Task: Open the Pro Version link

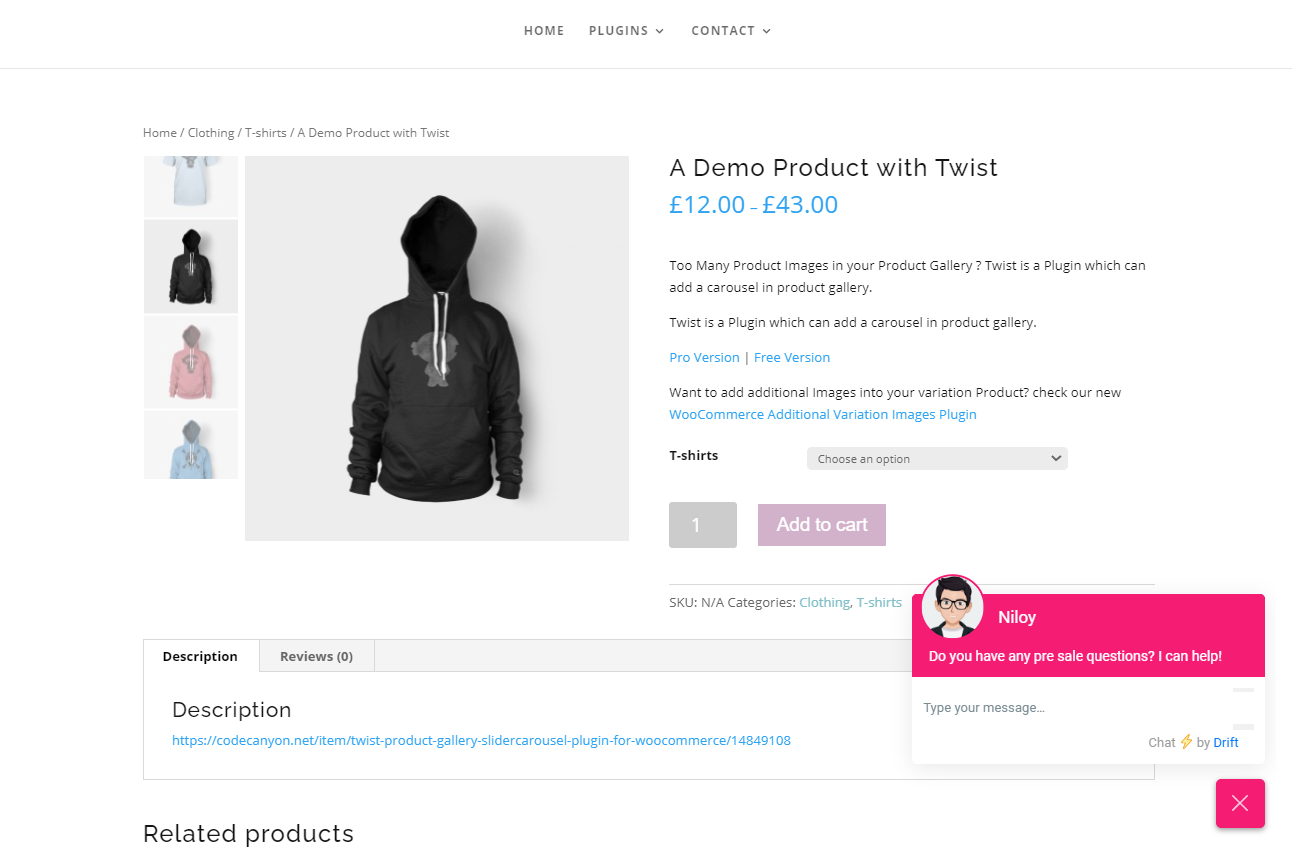Action: pos(704,357)
